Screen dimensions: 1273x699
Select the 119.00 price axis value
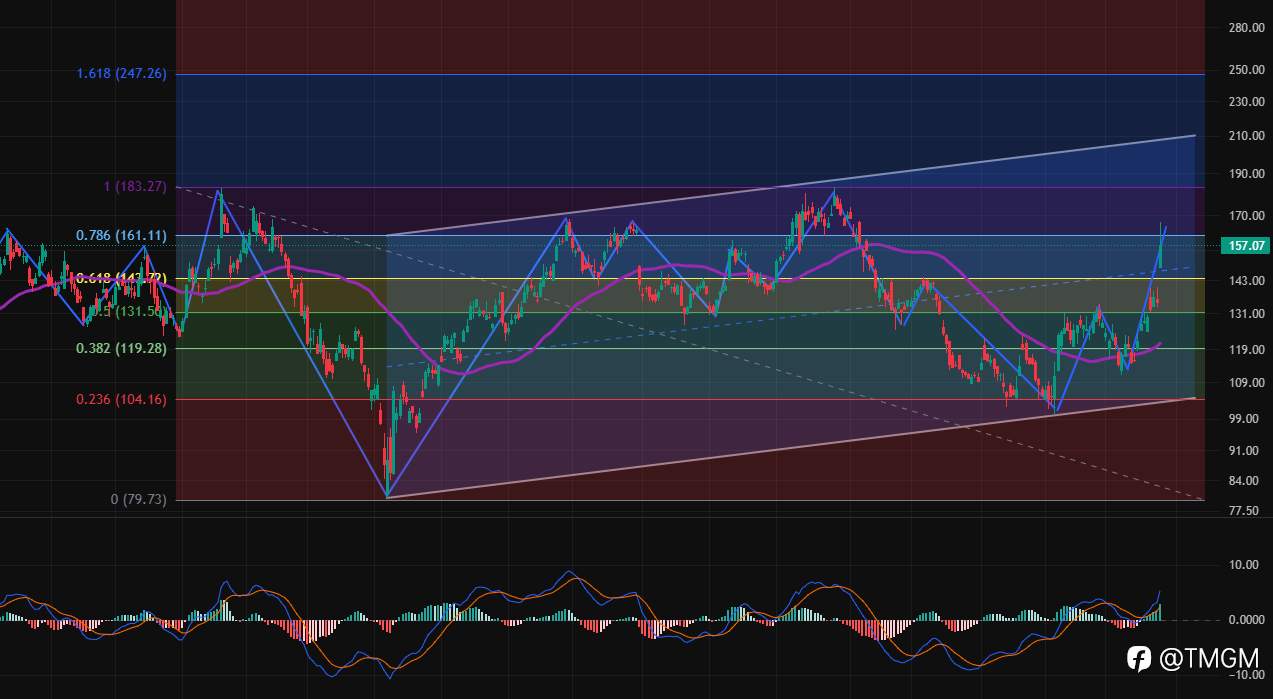(1246, 351)
